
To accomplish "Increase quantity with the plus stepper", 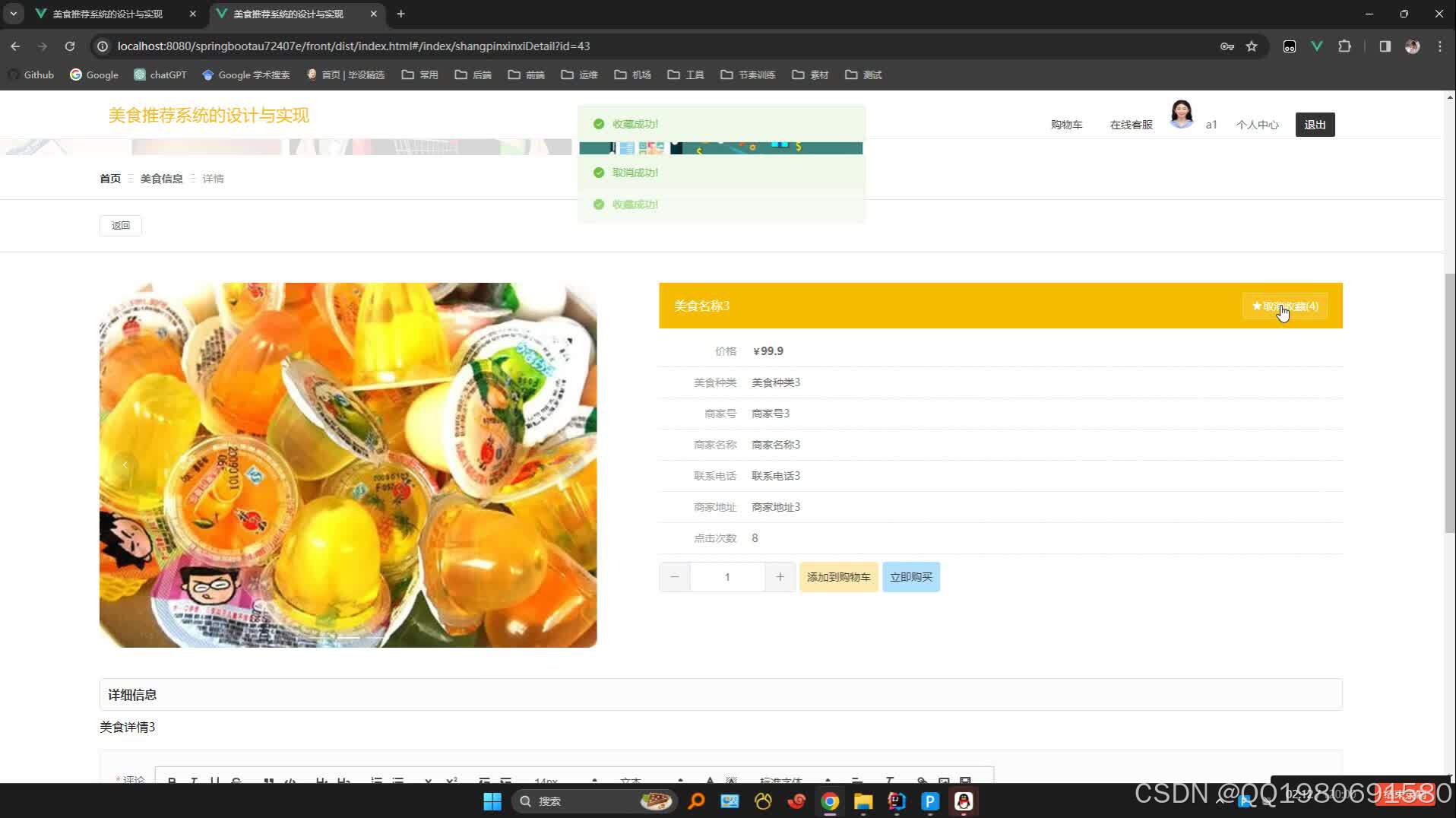I will (x=780, y=576).
